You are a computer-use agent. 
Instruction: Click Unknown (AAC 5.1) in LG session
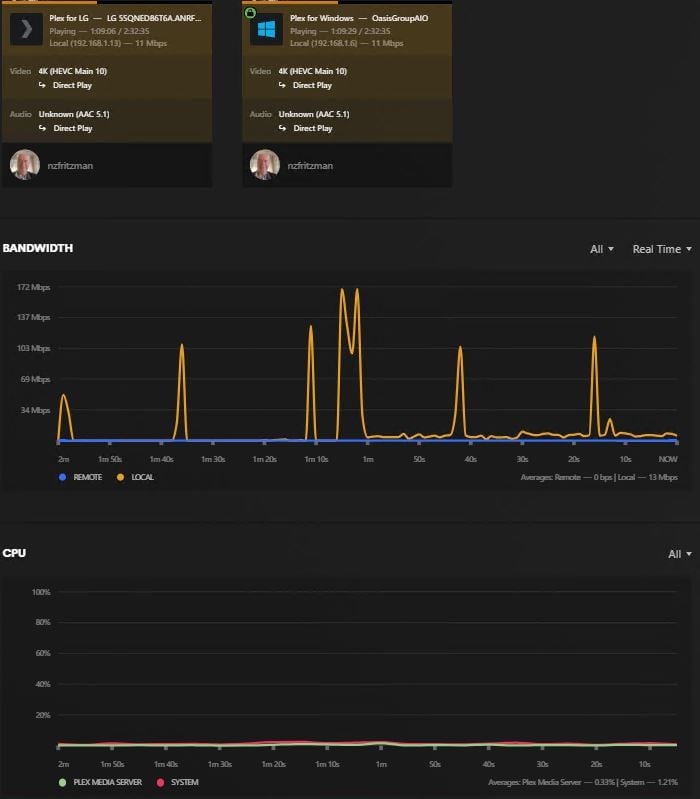(74, 114)
